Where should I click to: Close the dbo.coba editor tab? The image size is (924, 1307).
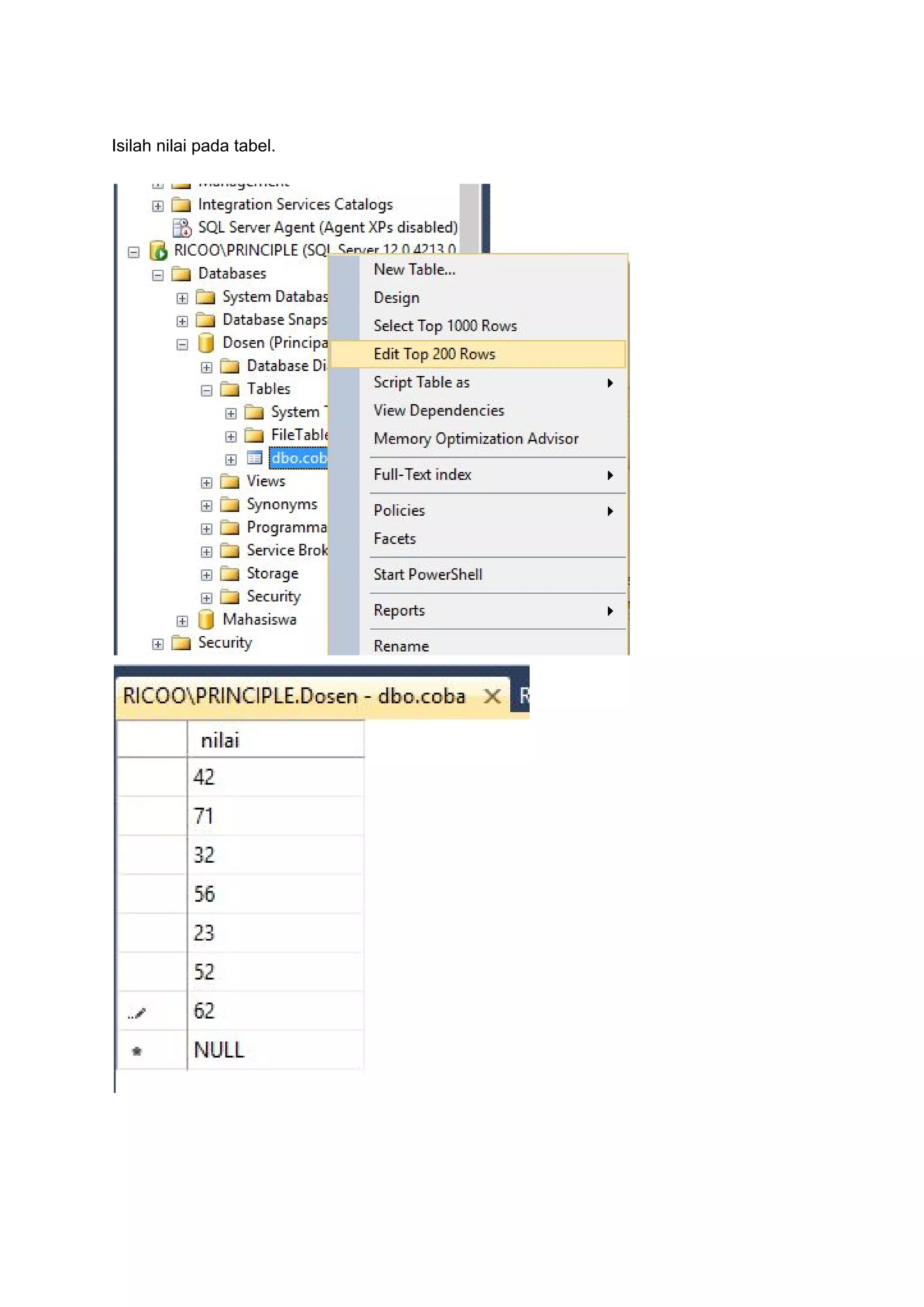point(492,696)
